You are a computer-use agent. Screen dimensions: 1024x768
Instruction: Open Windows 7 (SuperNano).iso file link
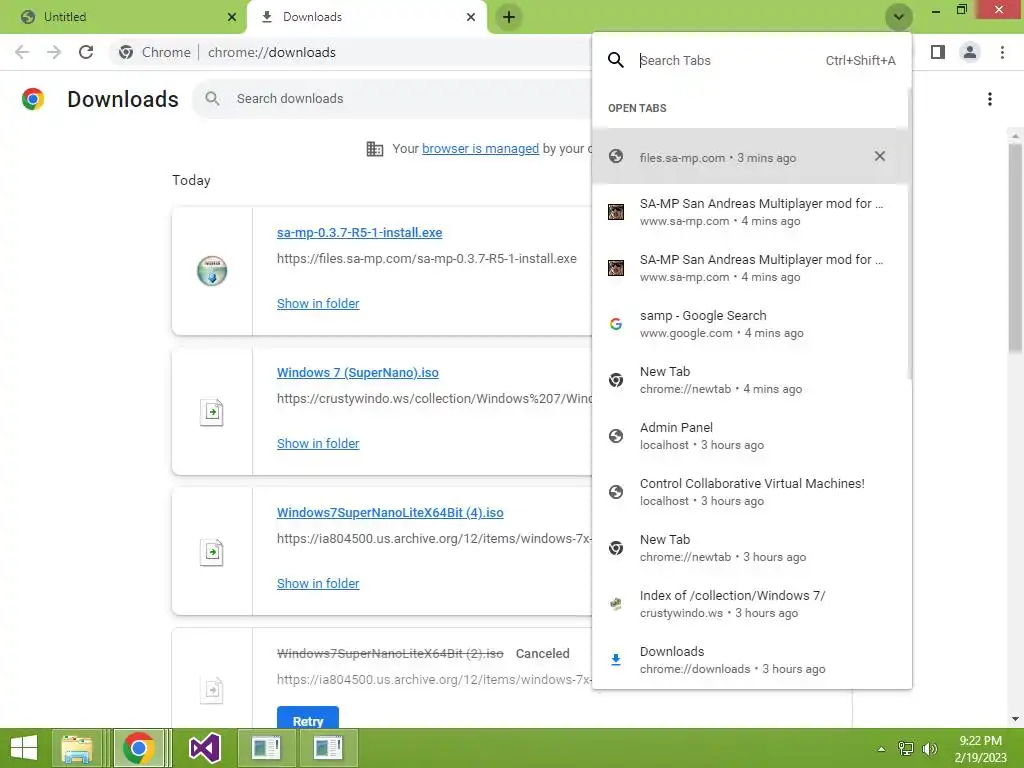tap(357, 372)
